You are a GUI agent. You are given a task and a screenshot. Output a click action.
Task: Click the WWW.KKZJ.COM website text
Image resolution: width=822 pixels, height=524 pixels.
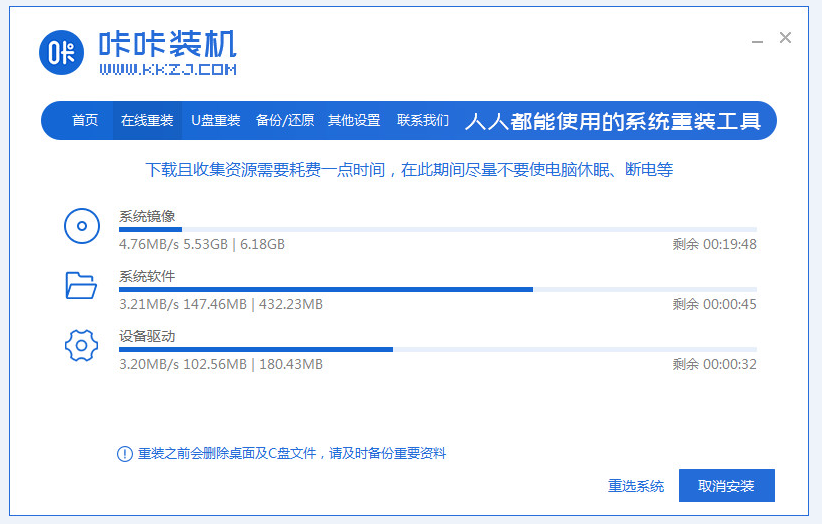[168, 70]
